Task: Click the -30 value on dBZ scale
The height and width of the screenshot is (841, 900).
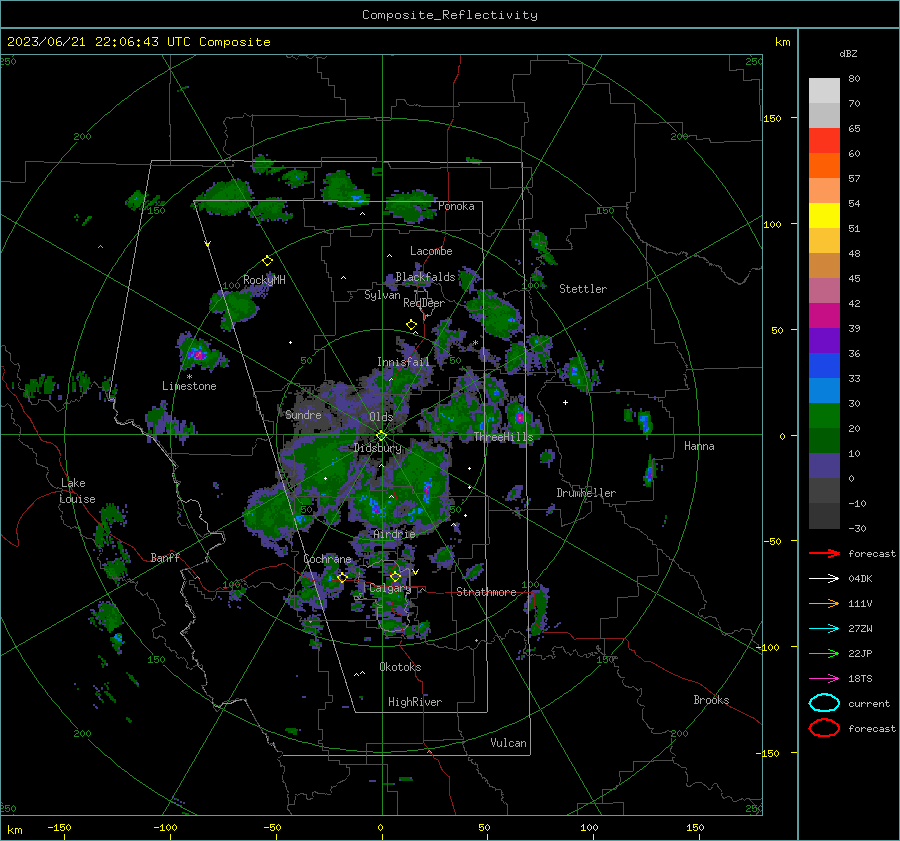Action: (857, 528)
